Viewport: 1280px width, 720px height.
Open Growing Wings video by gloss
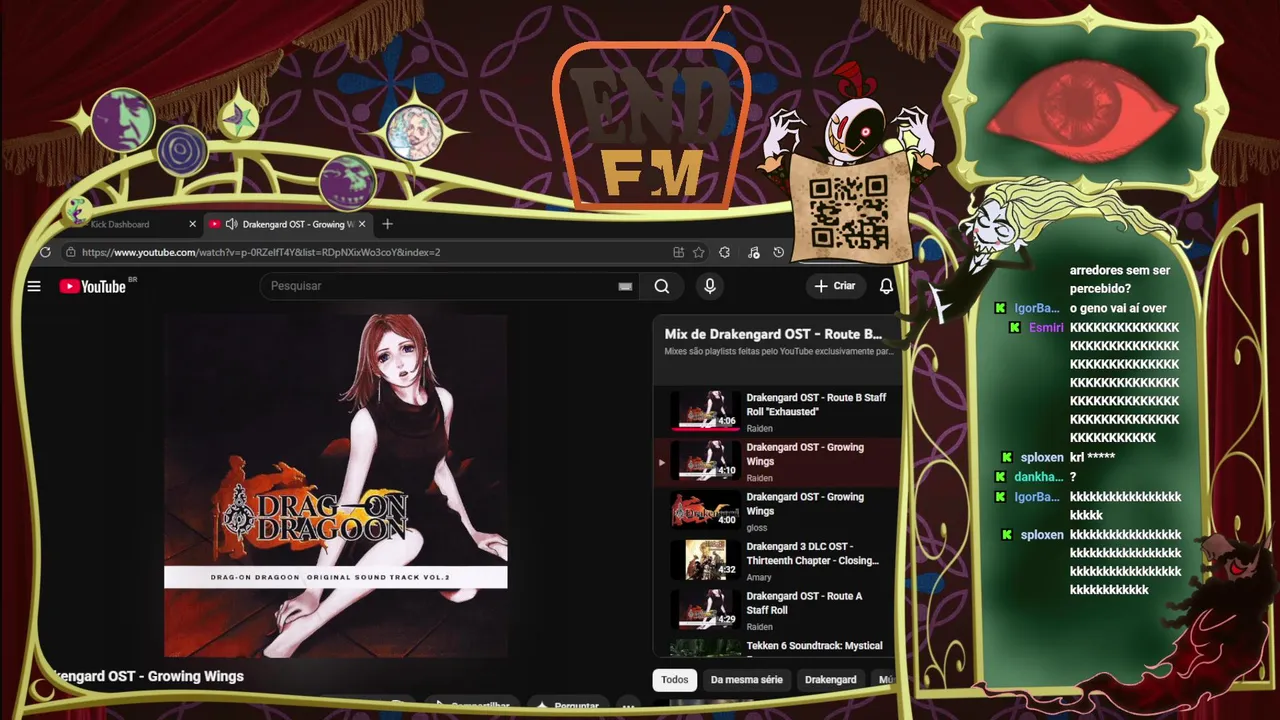click(777, 511)
